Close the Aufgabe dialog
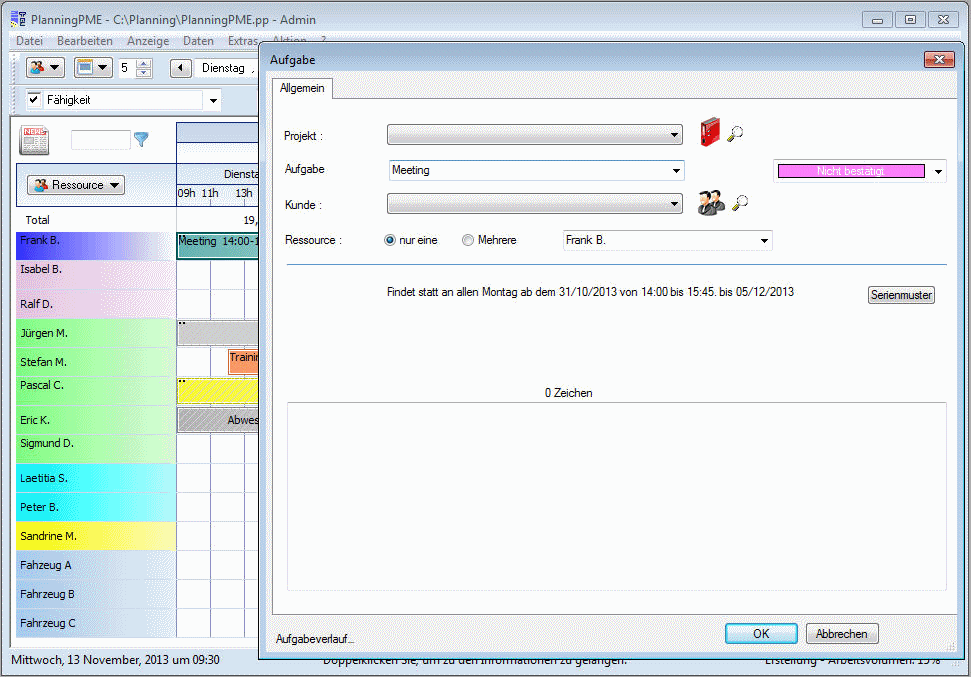Image resolution: width=971 pixels, height=677 pixels. pyautogui.click(x=939, y=59)
